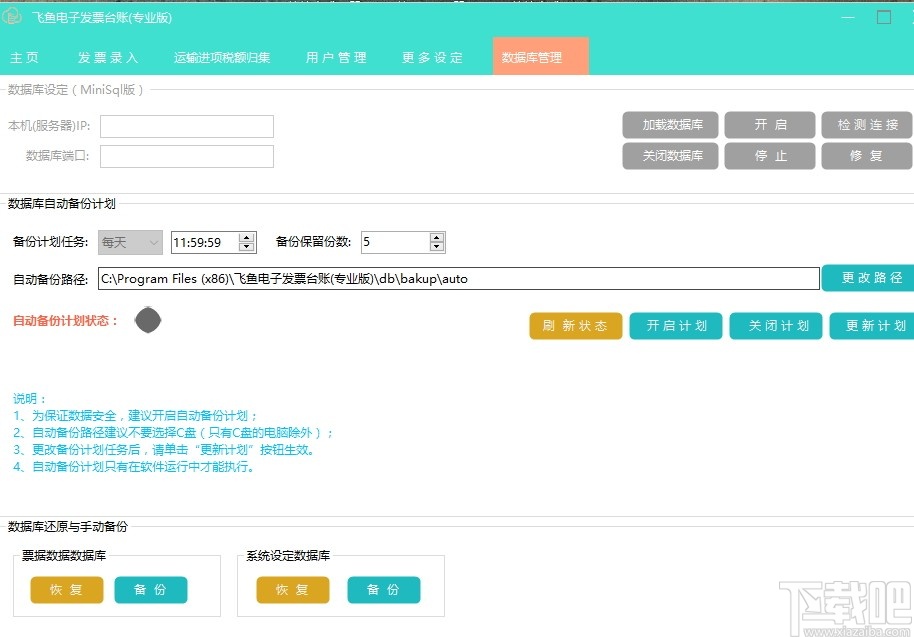
Task: Maximize the application window
Action: coord(884,17)
